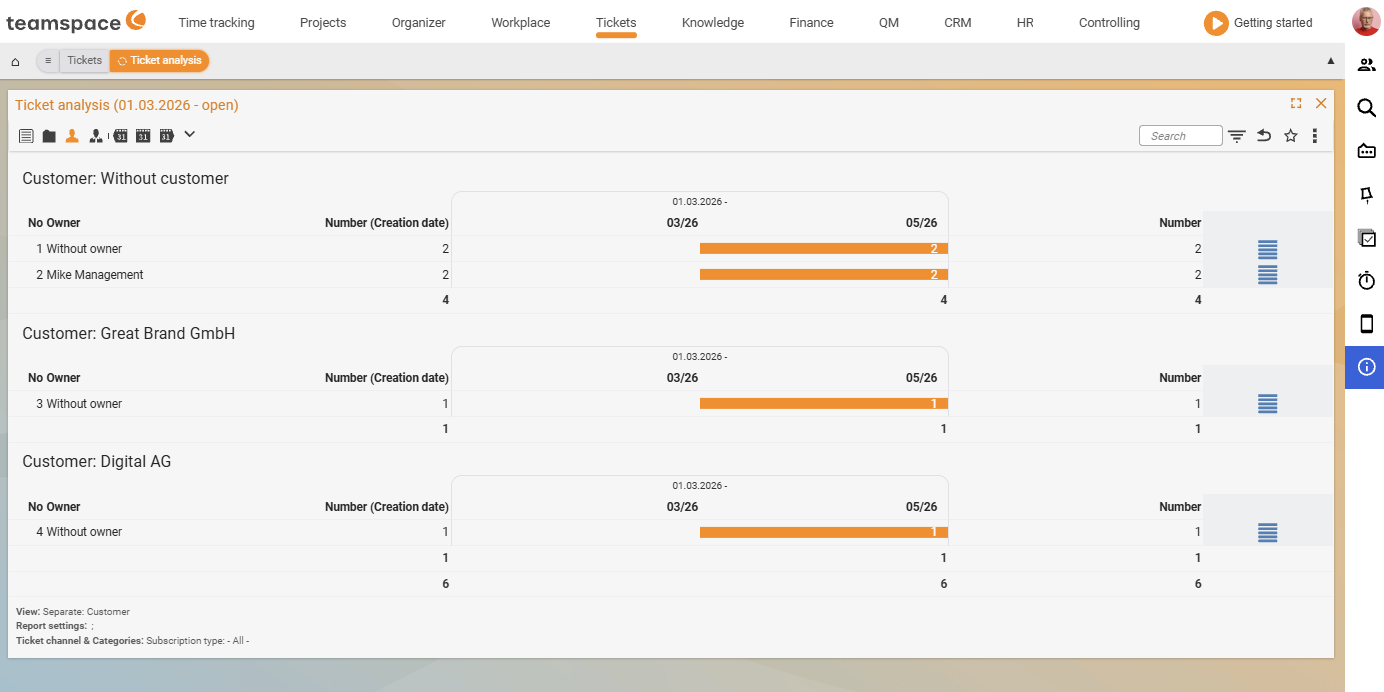The width and height of the screenshot is (1384, 692).
Task: Select the calendar icon with right arrow
Action: 167,136
